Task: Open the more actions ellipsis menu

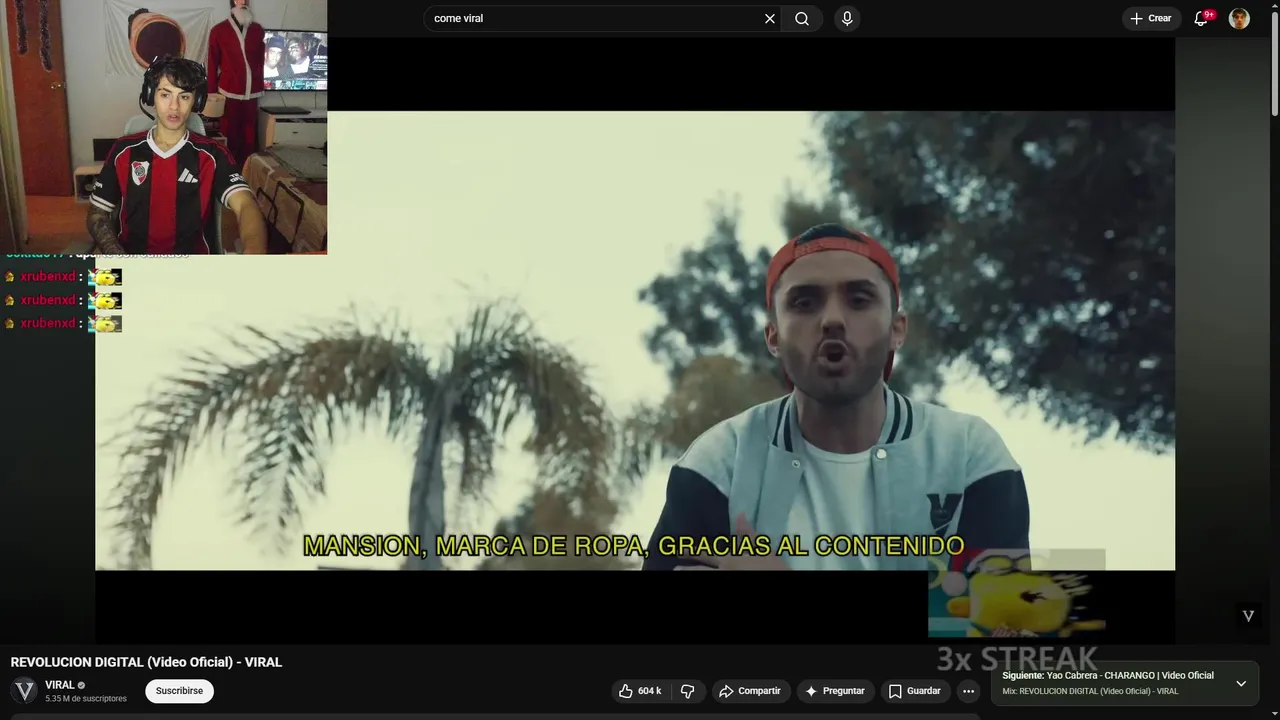Action: pos(968,691)
